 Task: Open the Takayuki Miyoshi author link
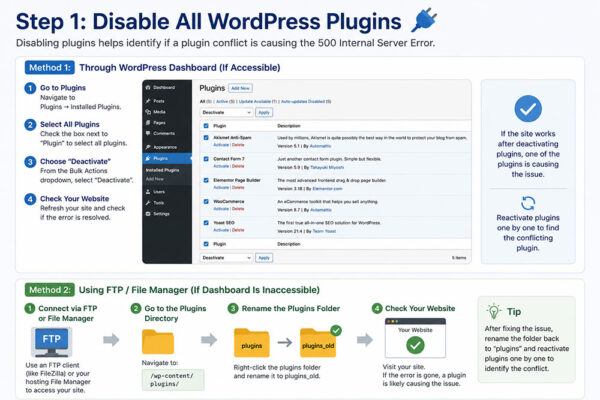(327, 167)
